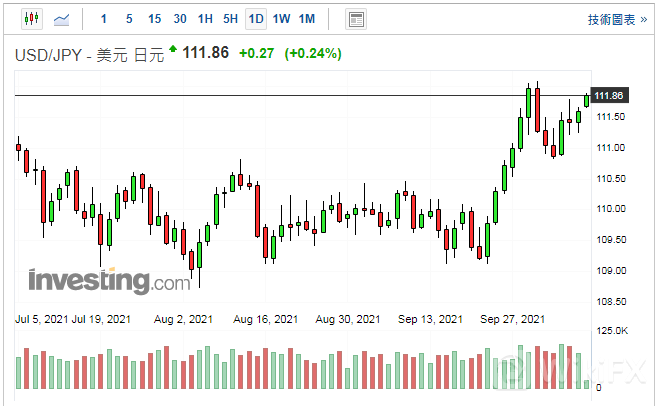Click the +0.24% percentage change value
Image resolution: width=657 pixels, height=406 pixels.
pos(313,54)
